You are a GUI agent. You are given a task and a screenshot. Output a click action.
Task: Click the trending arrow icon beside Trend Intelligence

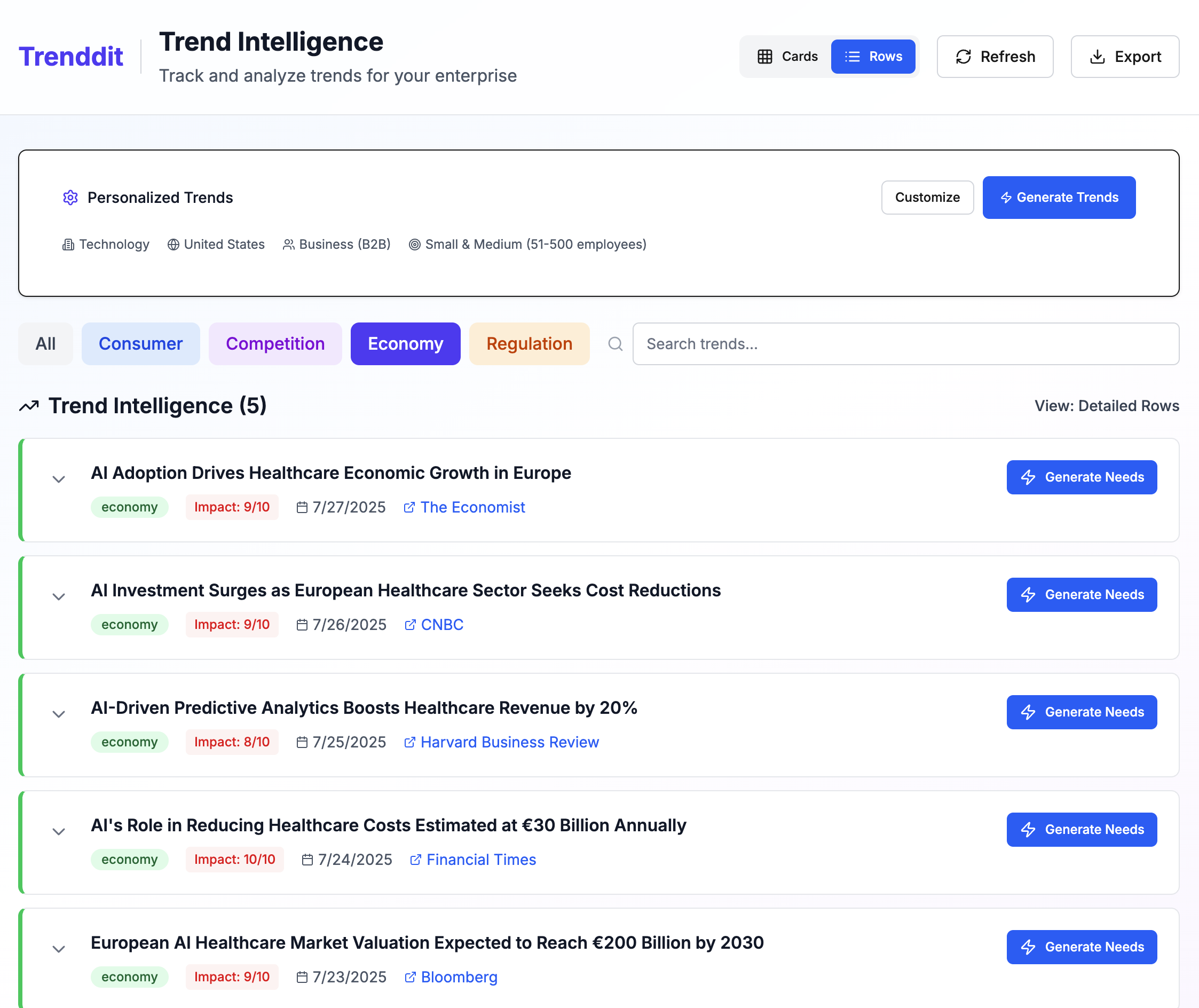pos(29,406)
